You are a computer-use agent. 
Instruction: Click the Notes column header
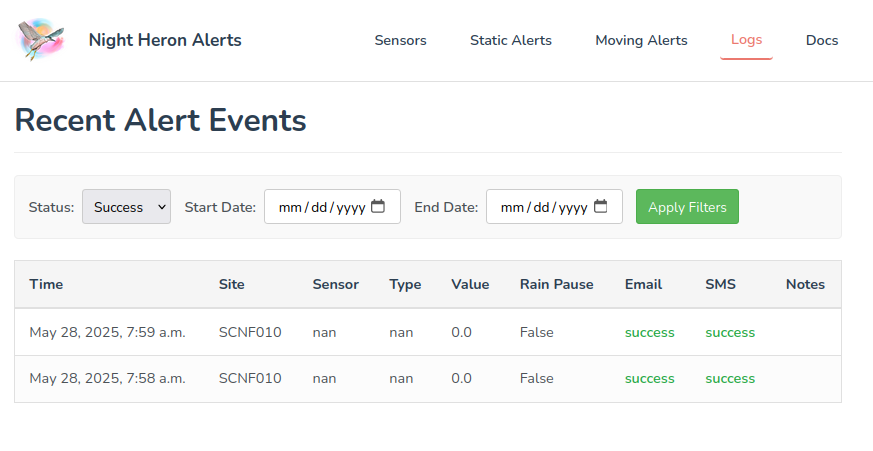[x=805, y=285]
